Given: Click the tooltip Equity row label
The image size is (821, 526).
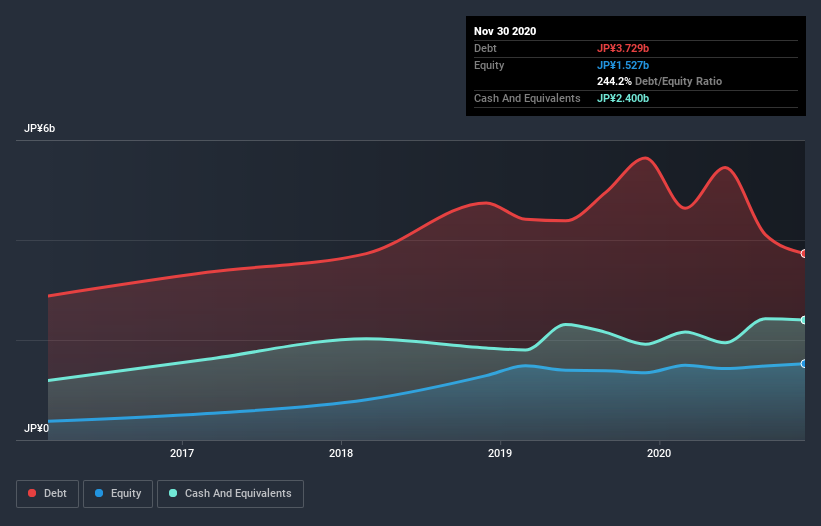Looking at the screenshot, I should (x=489, y=65).
